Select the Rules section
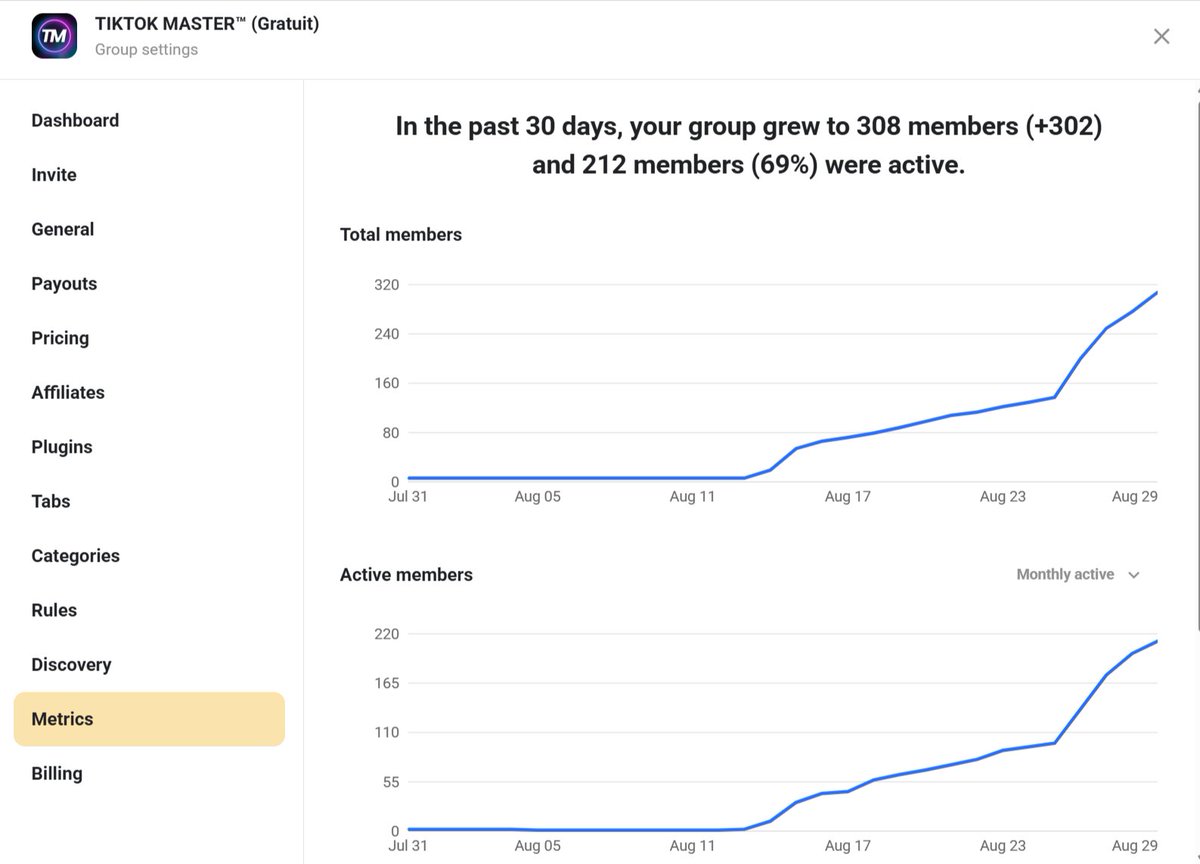The height and width of the screenshot is (864, 1200). (52, 610)
